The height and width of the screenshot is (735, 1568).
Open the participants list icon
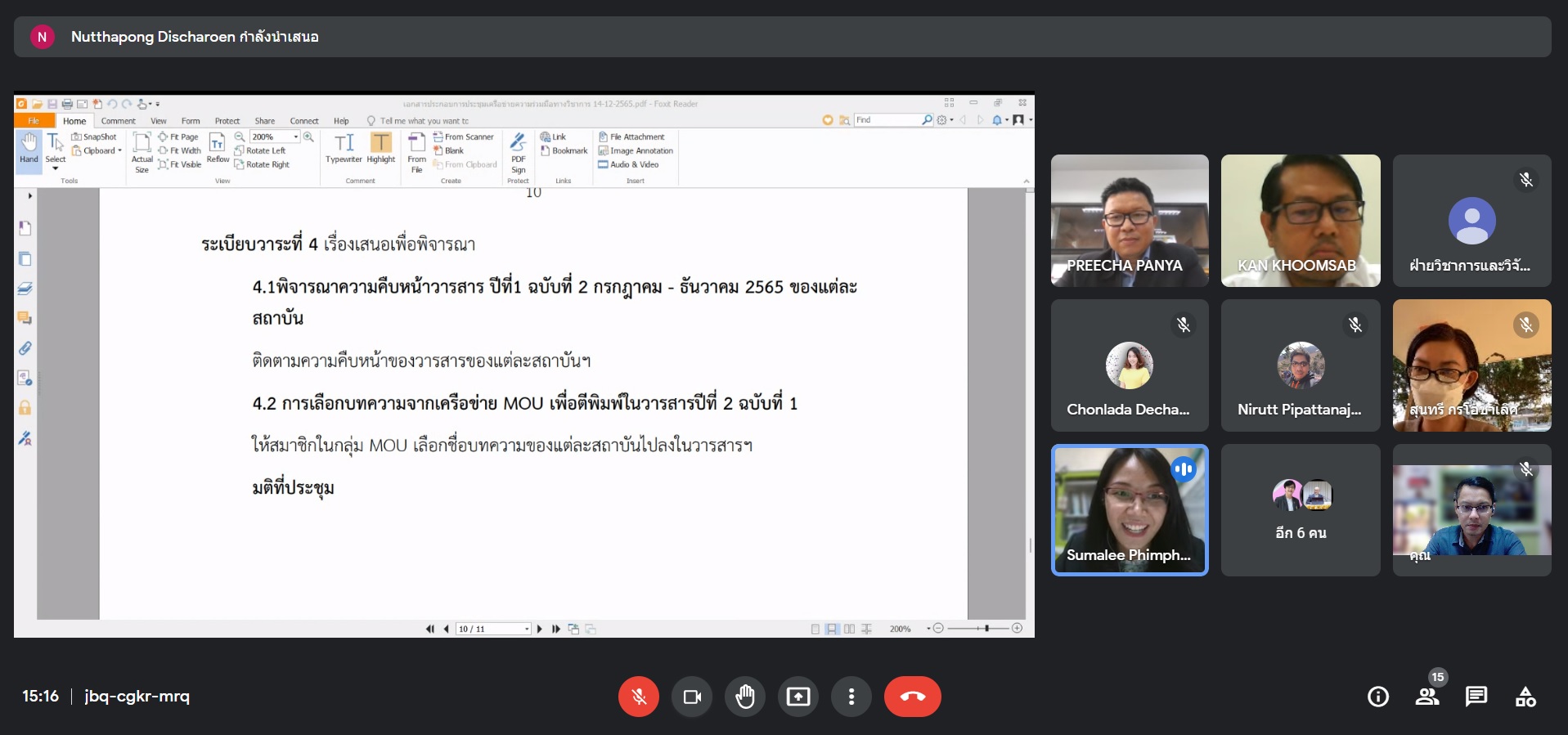click(x=1427, y=697)
